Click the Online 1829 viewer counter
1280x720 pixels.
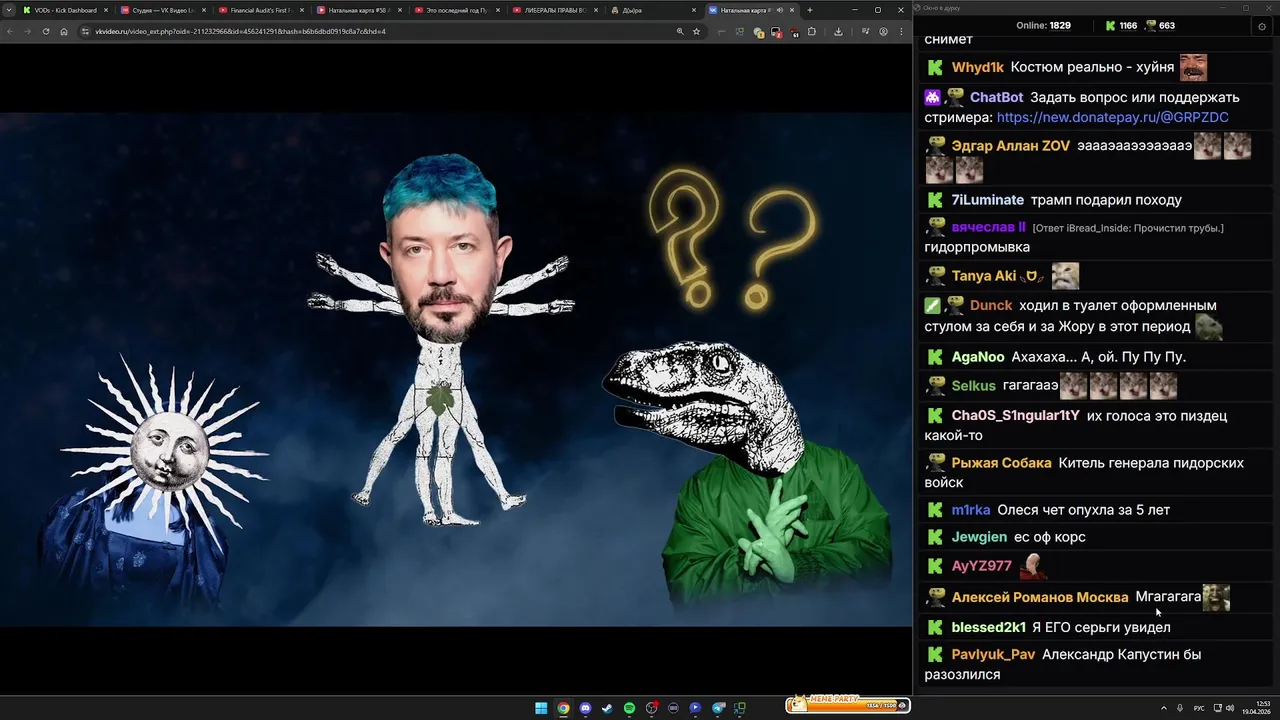(x=1043, y=26)
